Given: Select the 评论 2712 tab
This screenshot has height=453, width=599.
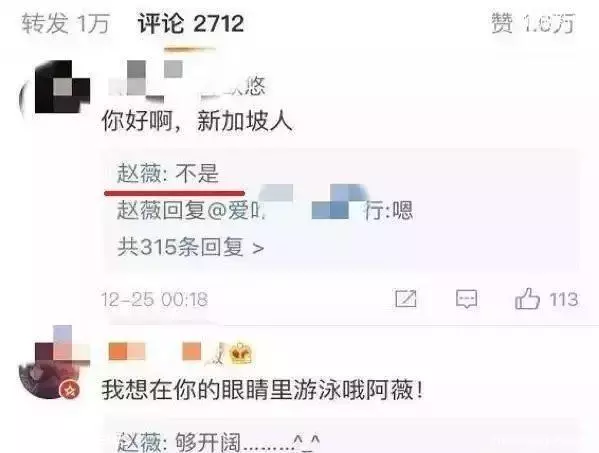Looking at the screenshot, I should (x=191, y=24).
